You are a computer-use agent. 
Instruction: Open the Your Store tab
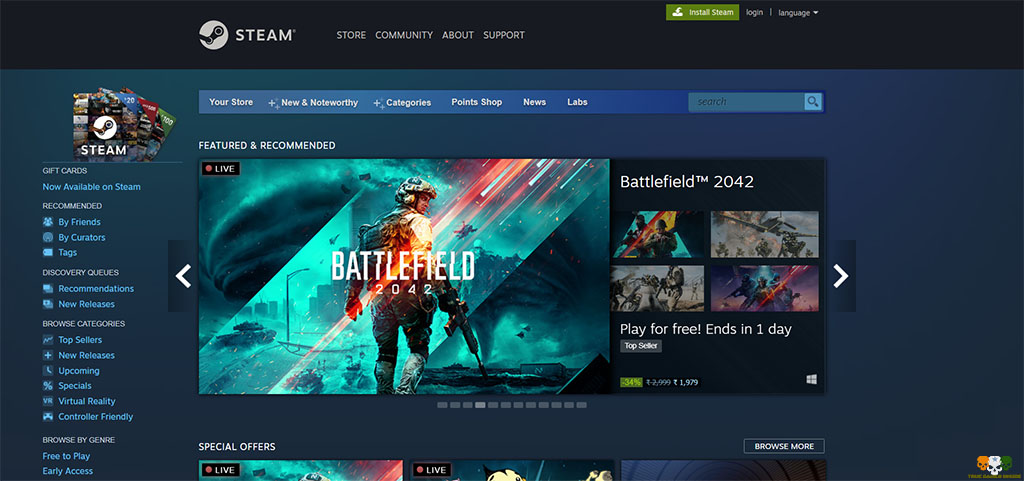click(231, 102)
